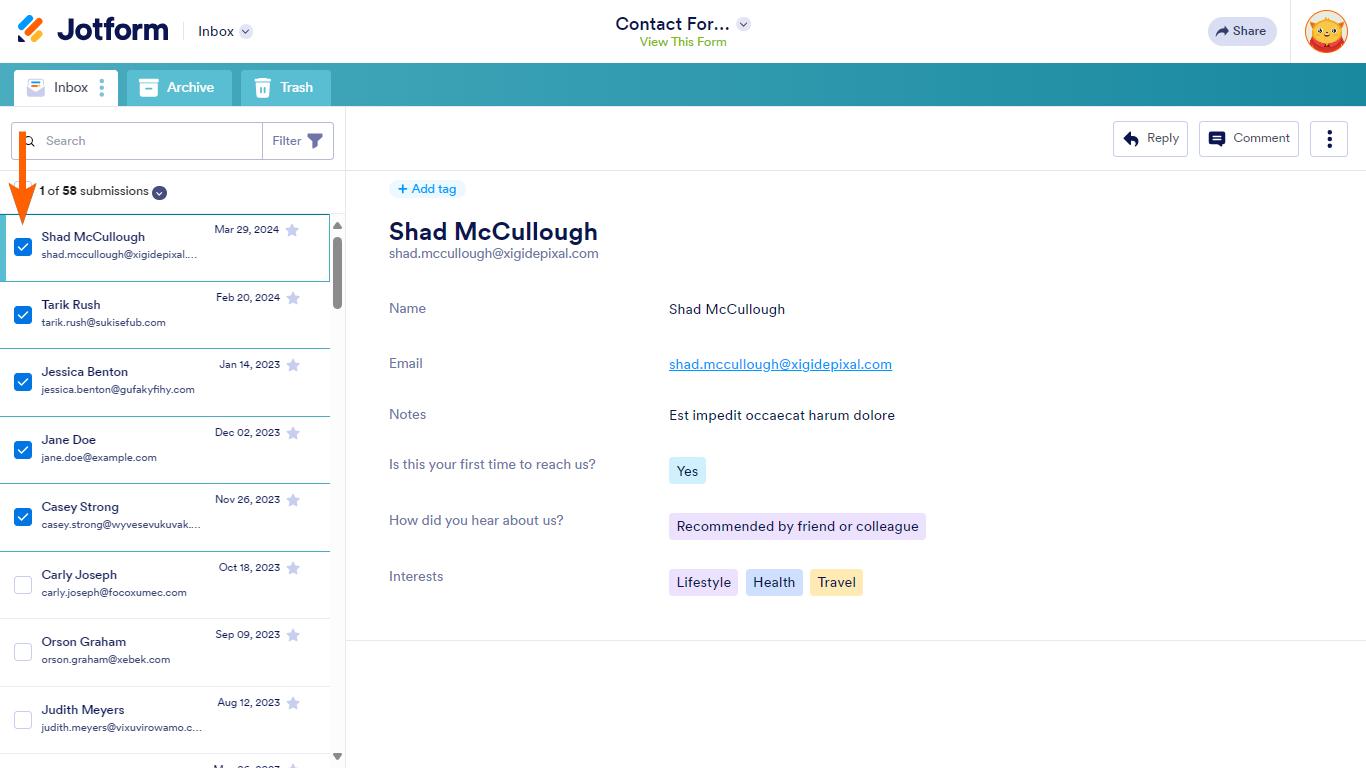The height and width of the screenshot is (768, 1366).
Task: Open the Tarik Rush submission
Action: click(x=165, y=315)
